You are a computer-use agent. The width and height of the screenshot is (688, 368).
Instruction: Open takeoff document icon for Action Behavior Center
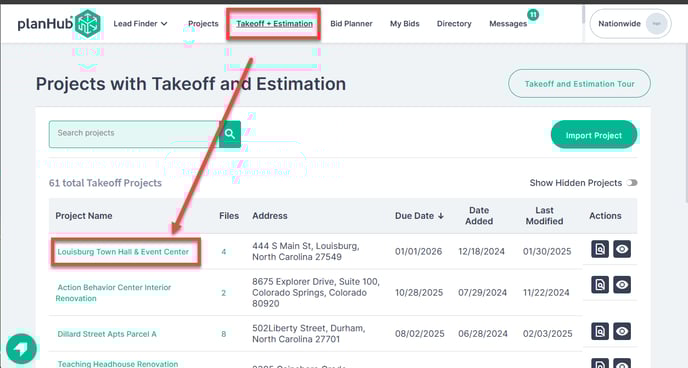pos(600,285)
